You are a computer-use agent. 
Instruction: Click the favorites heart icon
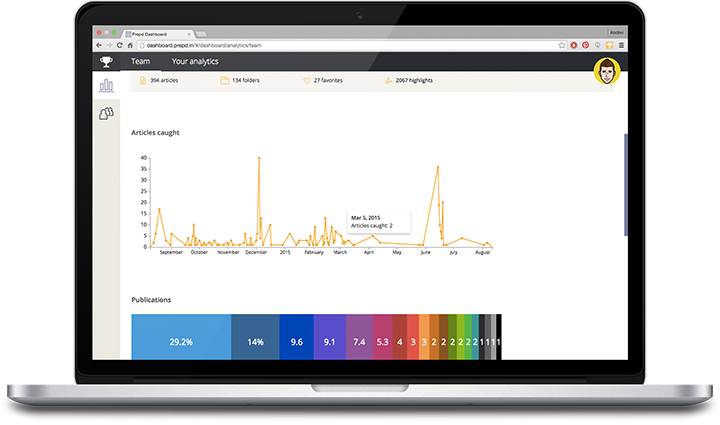(307, 80)
